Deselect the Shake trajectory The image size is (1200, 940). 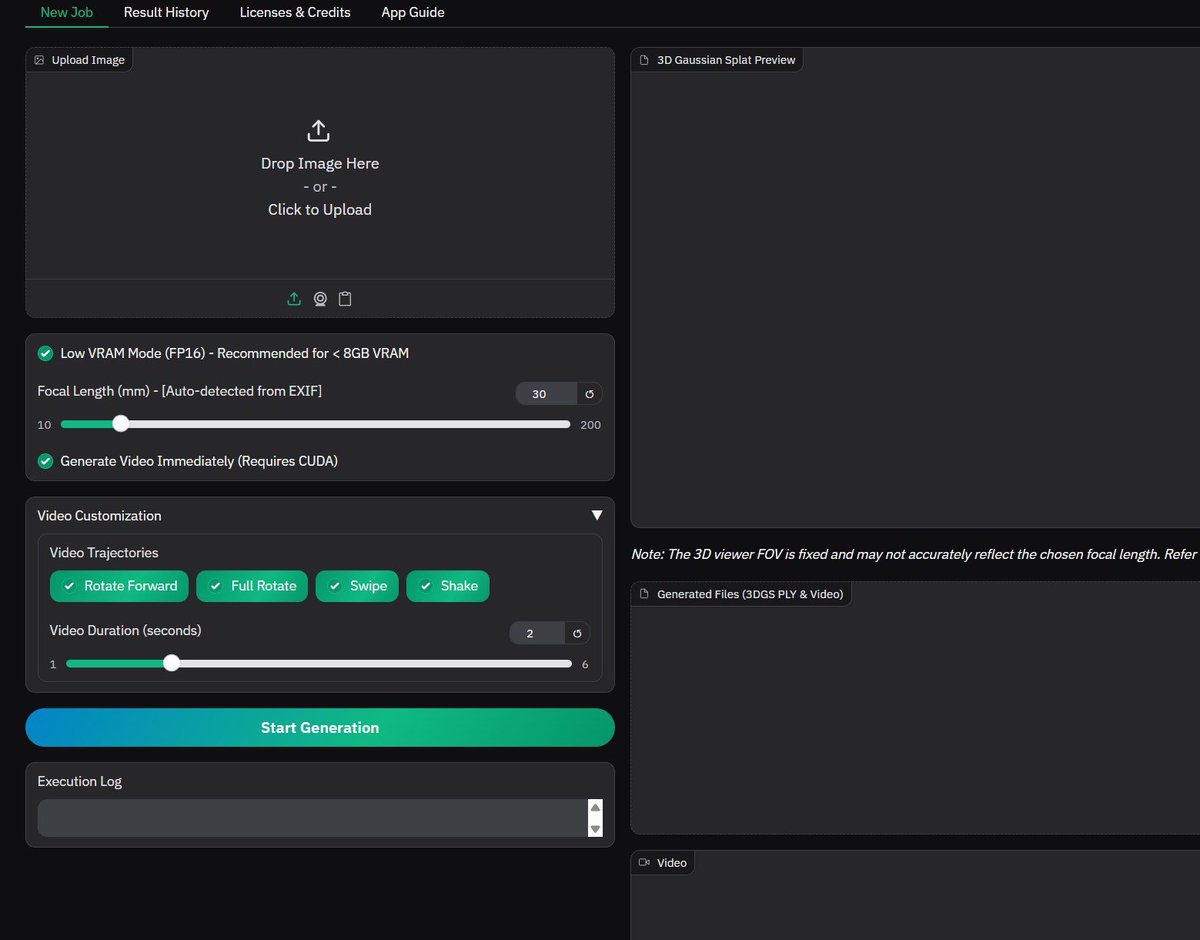click(x=448, y=586)
